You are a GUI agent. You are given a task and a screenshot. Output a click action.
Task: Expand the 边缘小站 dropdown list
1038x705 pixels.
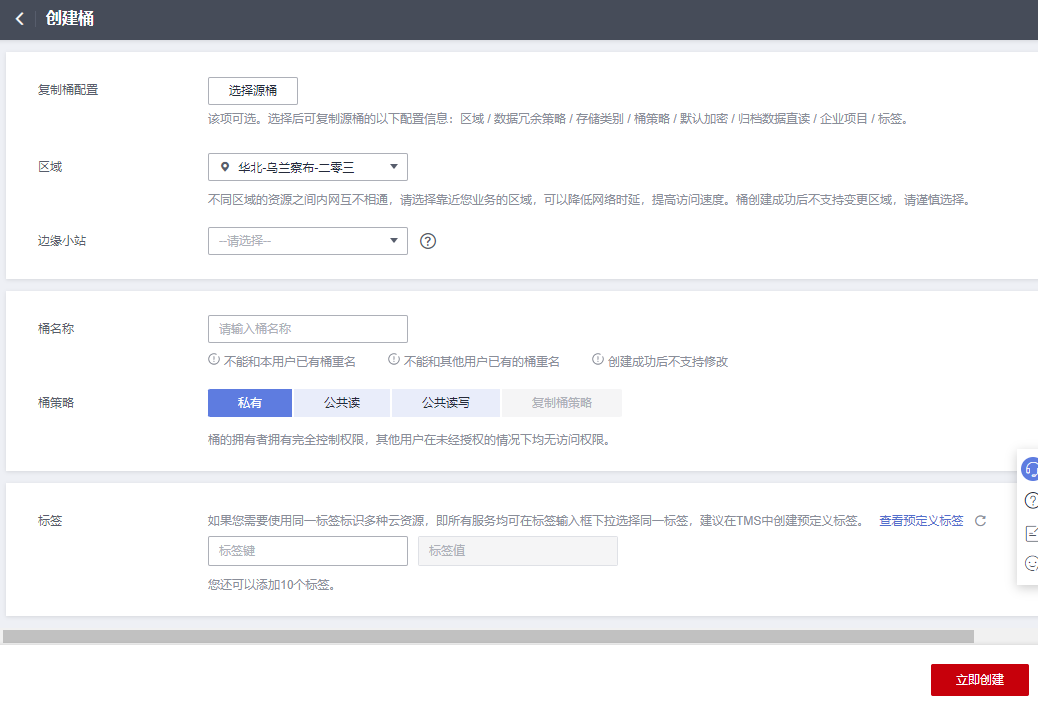307,241
